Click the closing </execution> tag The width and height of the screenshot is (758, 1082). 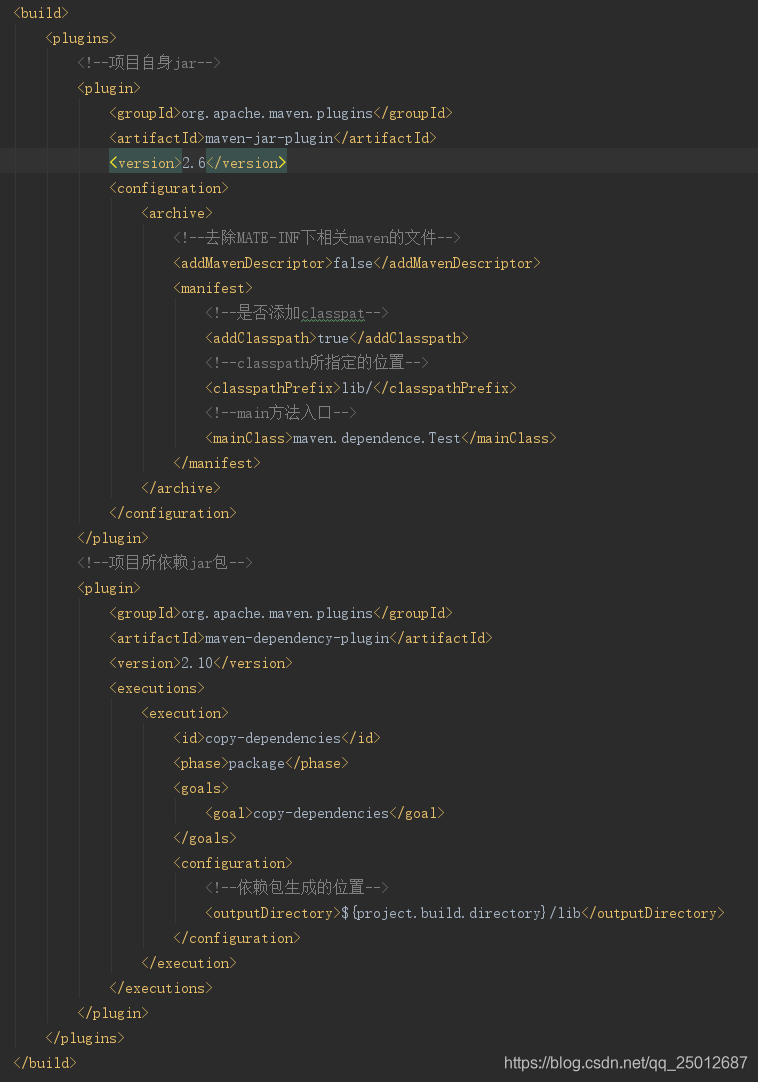tap(189, 963)
